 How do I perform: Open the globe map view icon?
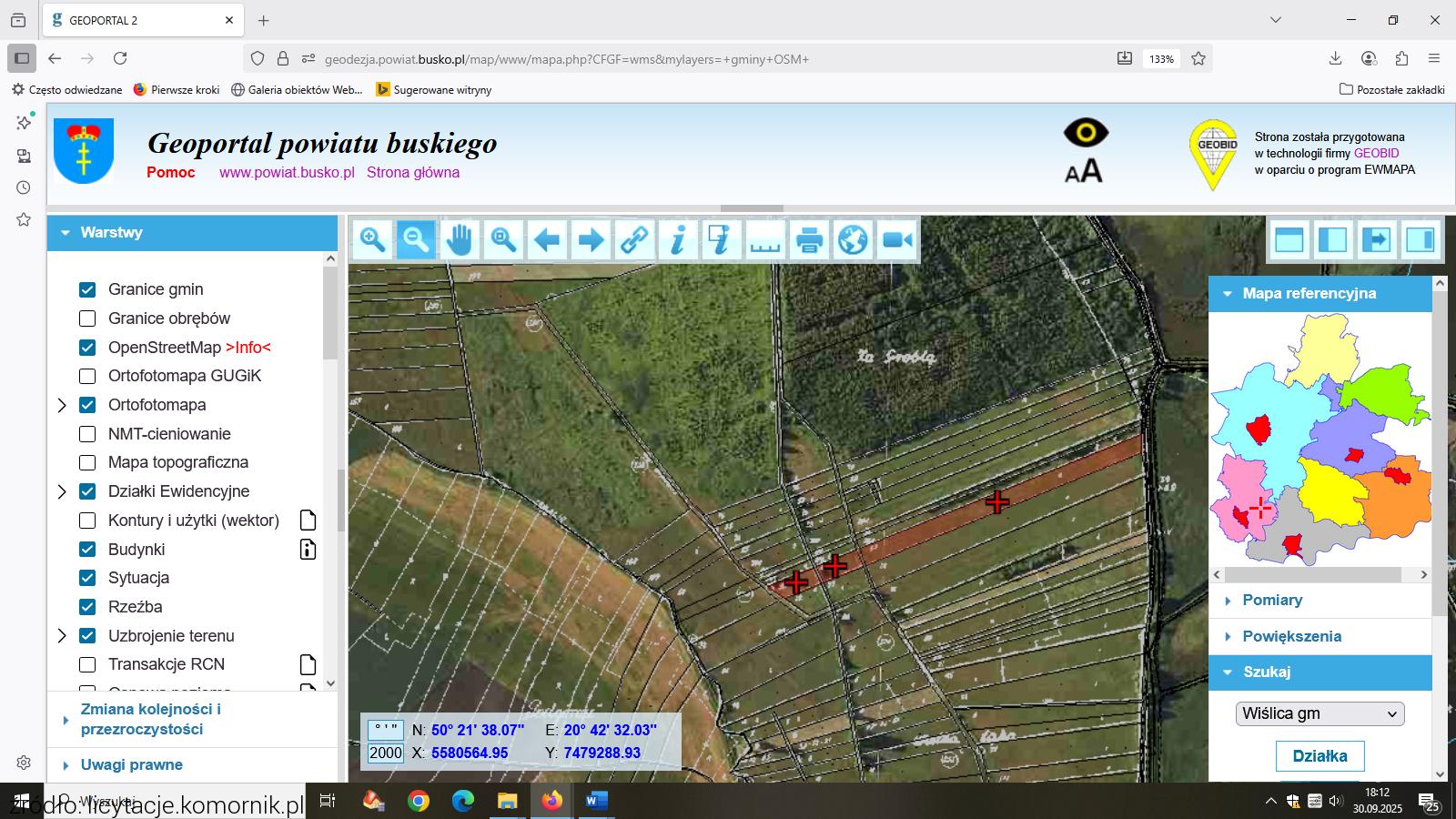coord(853,240)
